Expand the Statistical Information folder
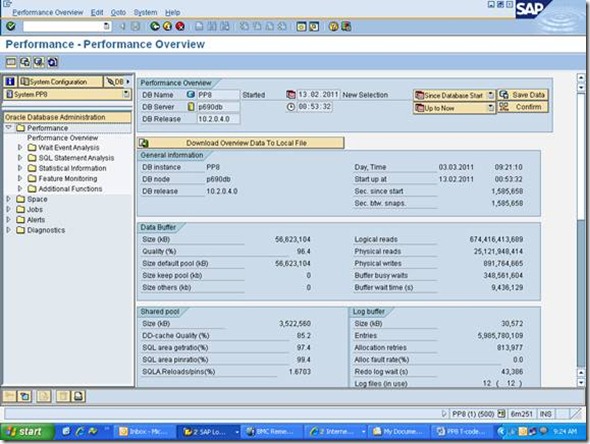Screen dimensions: 590x444 20,168
